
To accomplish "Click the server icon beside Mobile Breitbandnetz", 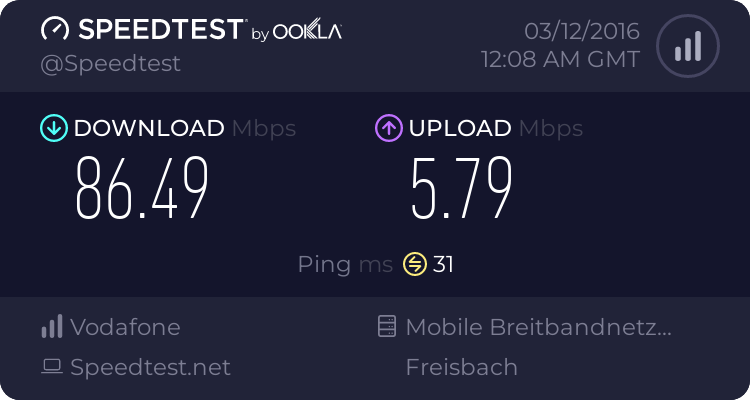I will 386,326.
